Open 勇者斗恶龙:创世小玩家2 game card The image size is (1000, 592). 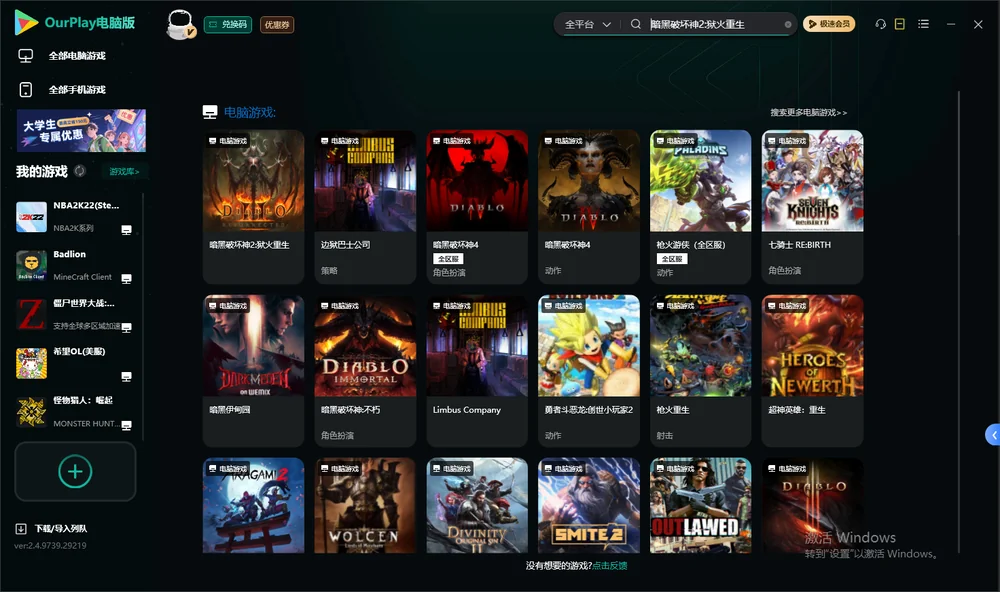coord(589,371)
